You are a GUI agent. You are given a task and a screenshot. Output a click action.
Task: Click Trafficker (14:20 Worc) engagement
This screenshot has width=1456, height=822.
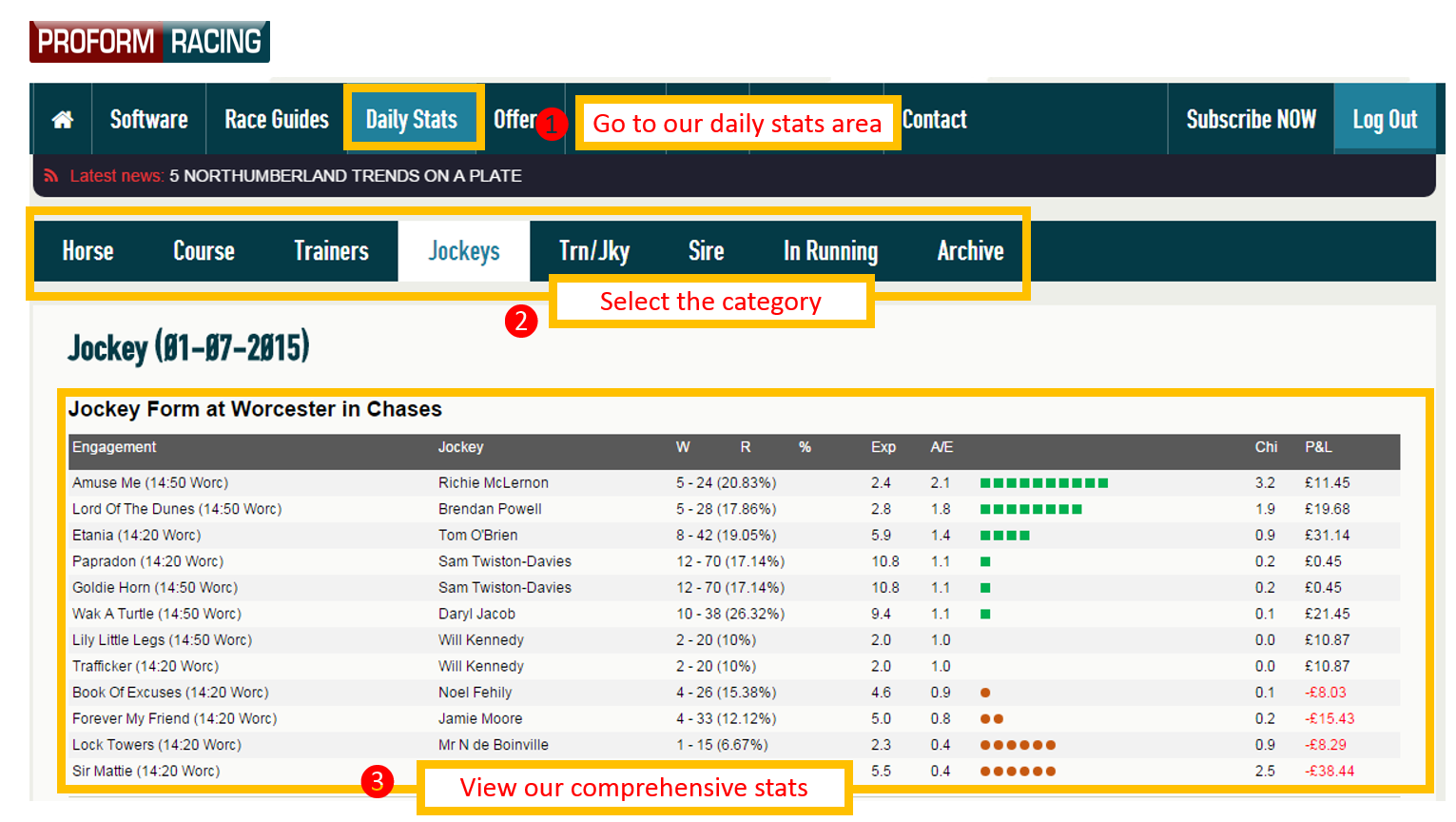146,666
